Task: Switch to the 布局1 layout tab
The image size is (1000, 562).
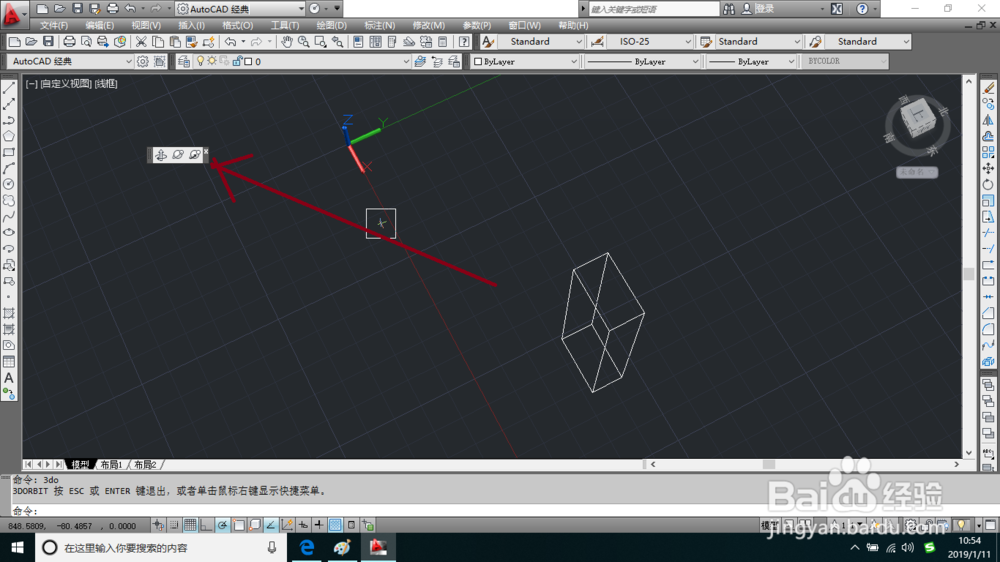Action: click(x=111, y=464)
